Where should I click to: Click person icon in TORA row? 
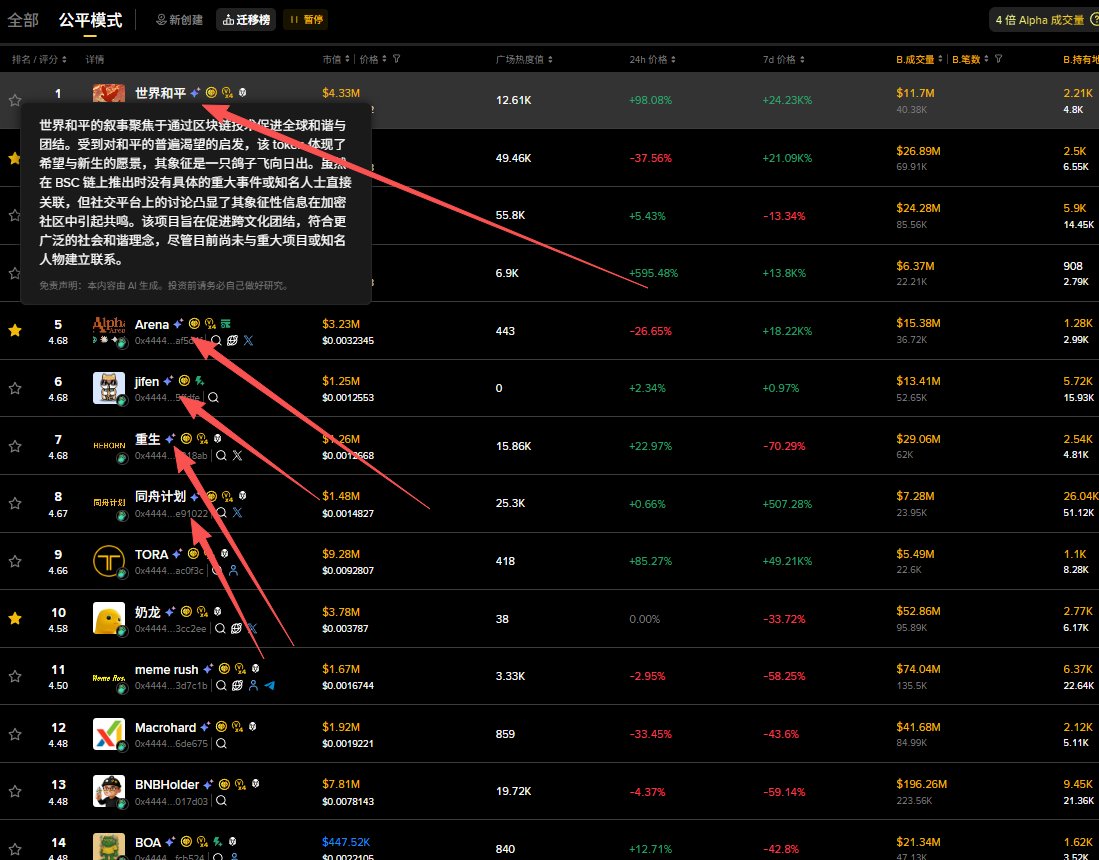tap(233, 571)
